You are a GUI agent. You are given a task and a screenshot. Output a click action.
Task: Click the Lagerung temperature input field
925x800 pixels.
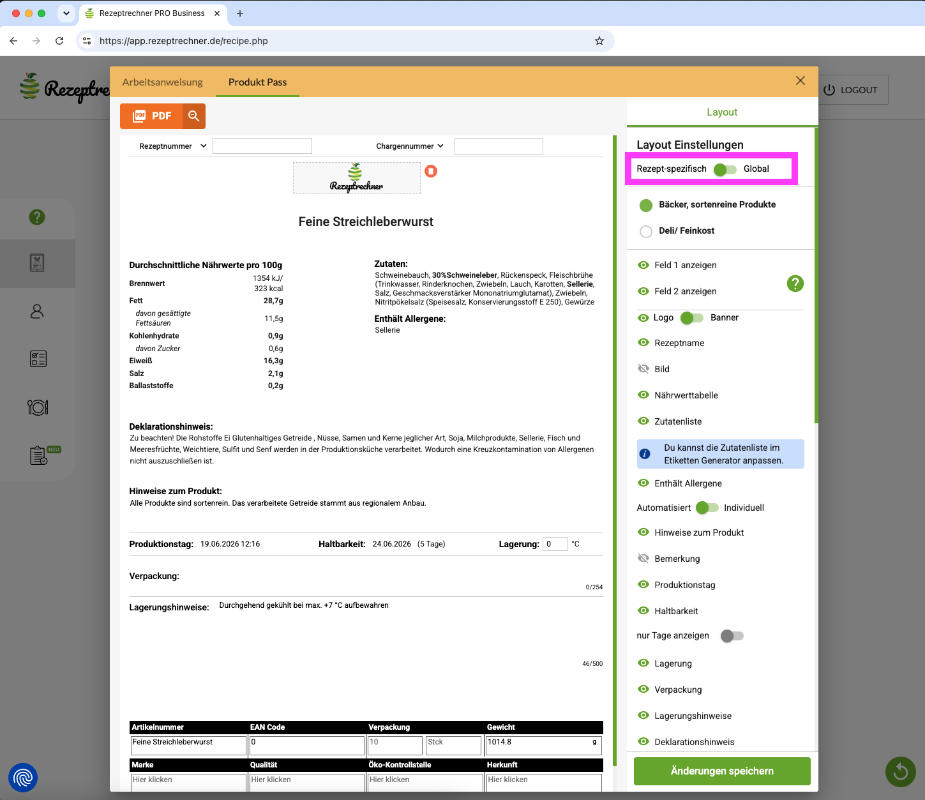click(555, 544)
